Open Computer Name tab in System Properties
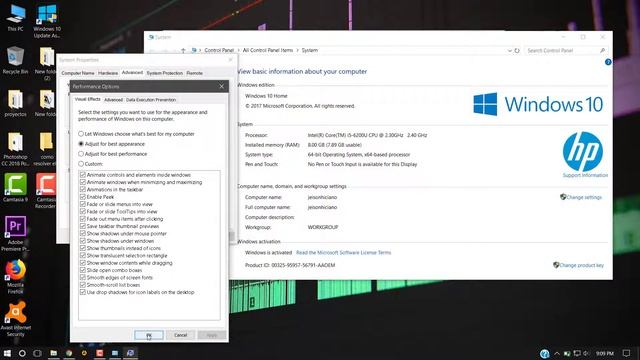The image size is (640, 360). [78, 73]
